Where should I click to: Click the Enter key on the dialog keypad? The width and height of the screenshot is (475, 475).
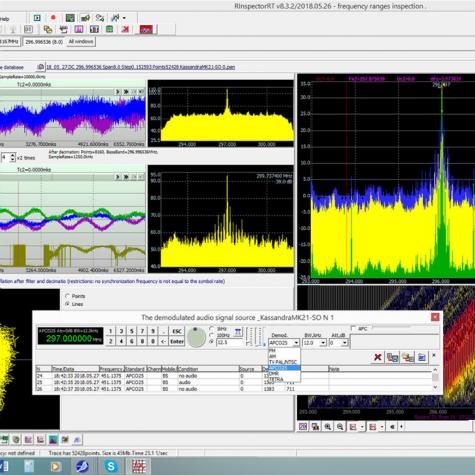click(x=177, y=342)
